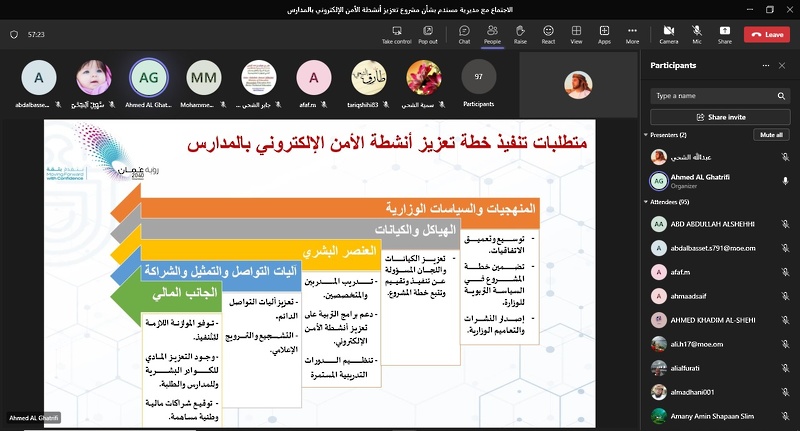Toggle the mic icon beside Ahmed AL Ghatrifi

[785, 181]
